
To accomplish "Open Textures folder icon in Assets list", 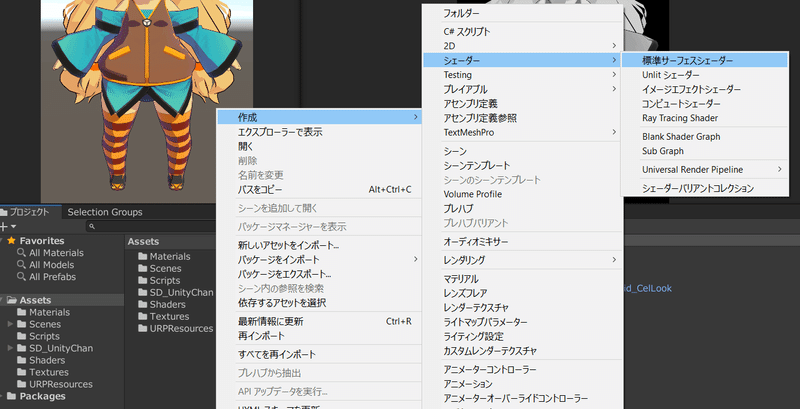I will (143, 317).
